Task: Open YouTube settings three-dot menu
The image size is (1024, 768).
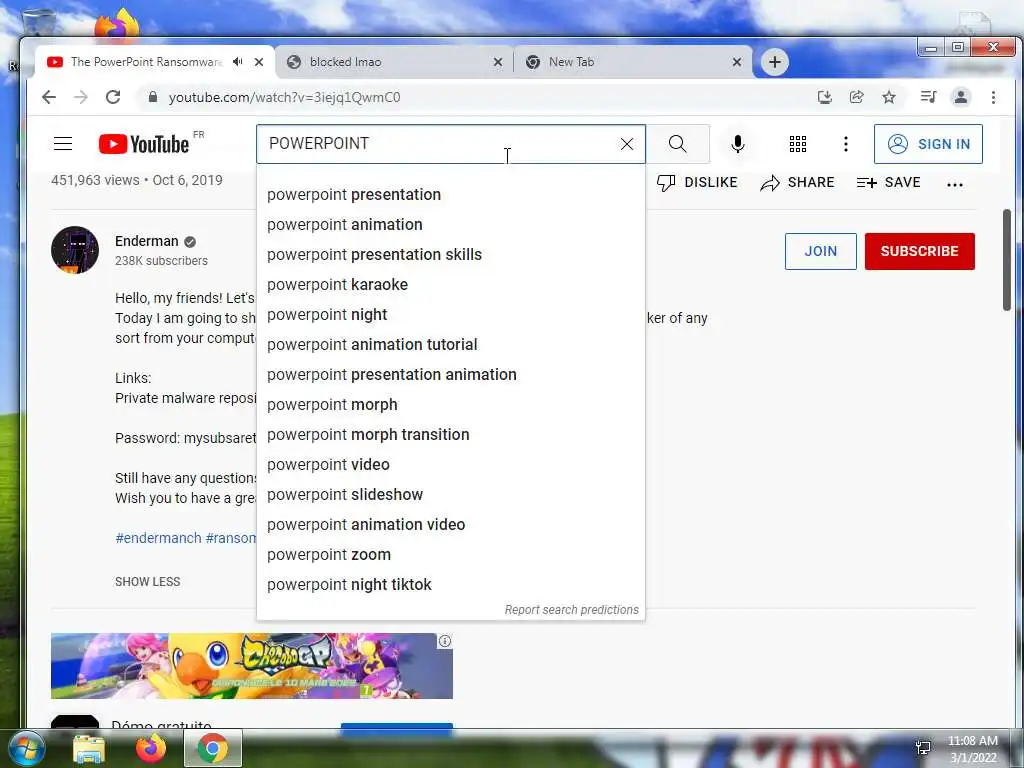Action: point(846,144)
